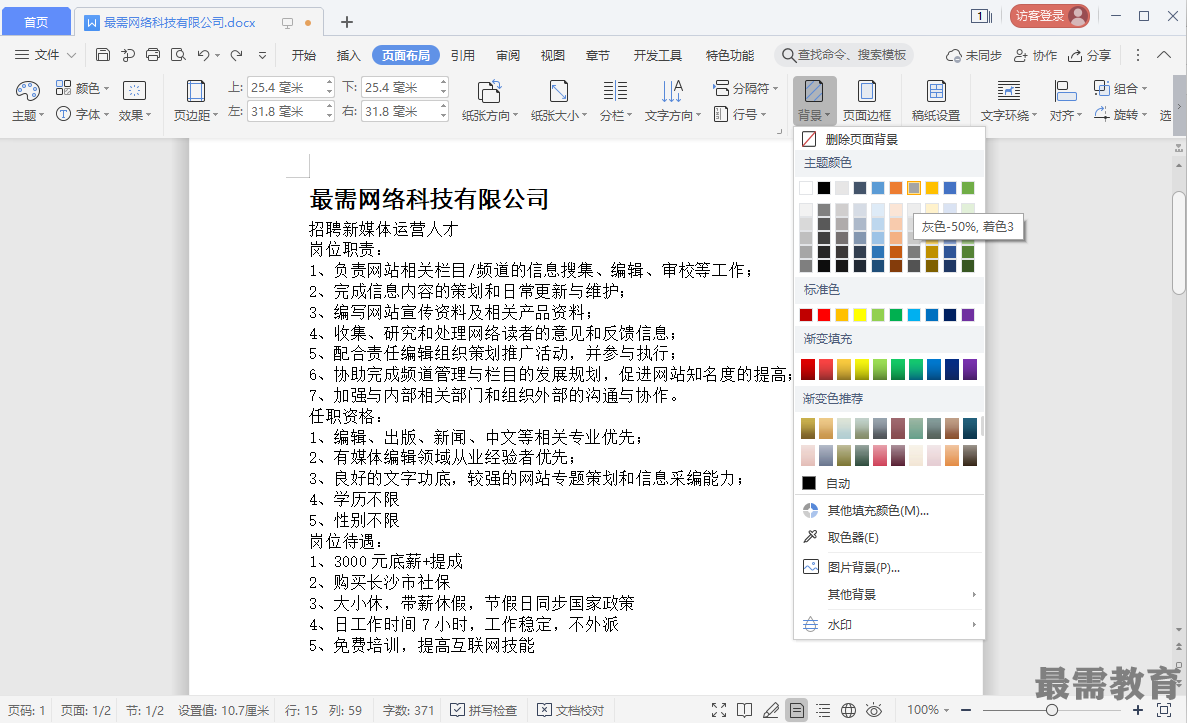Open the 分栏 columns tool
Image resolution: width=1187 pixels, height=723 pixels.
[x=615, y=101]
